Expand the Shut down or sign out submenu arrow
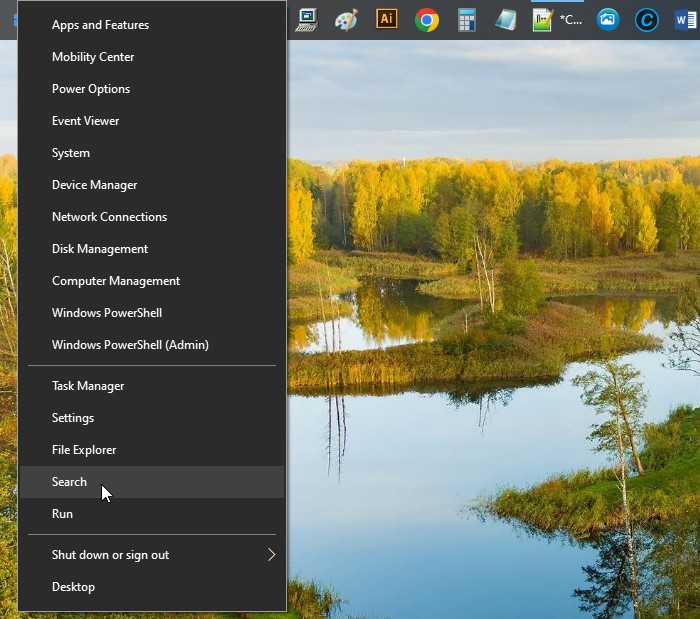The image size is (700, 619). pos(271,555)
